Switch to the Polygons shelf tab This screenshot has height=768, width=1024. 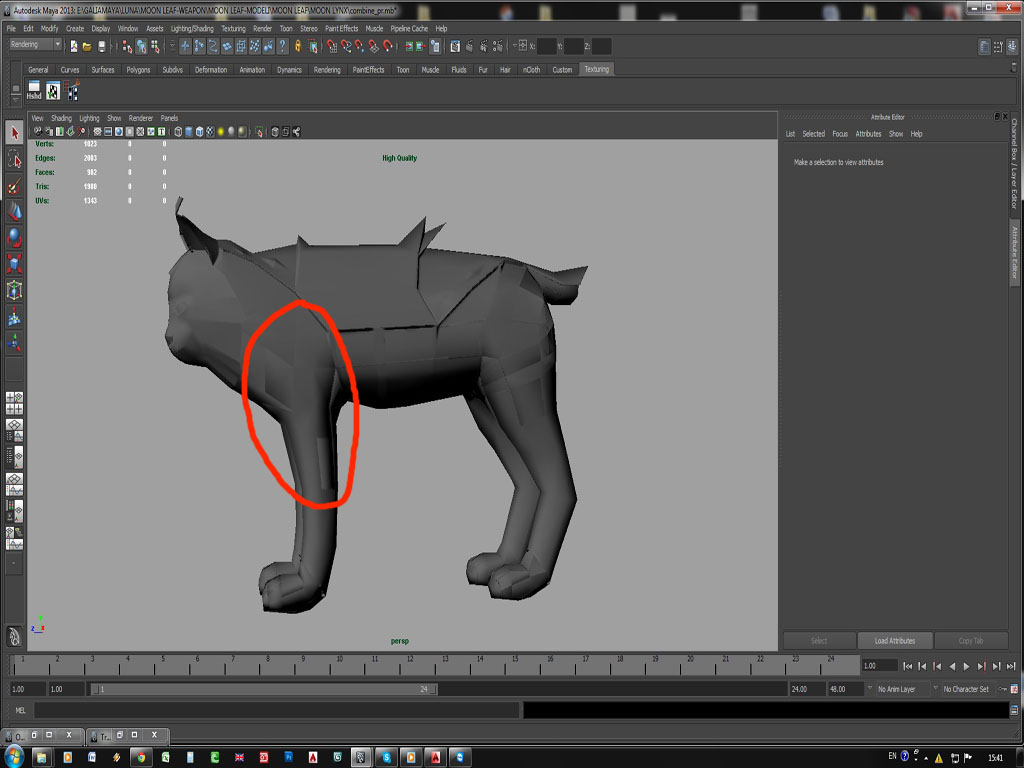click(138, 69)
